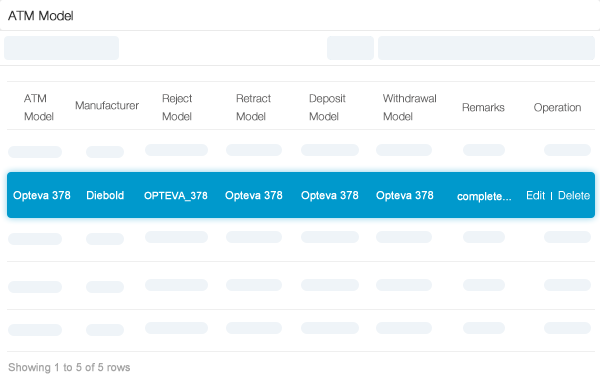This screenshot has width=600, height=387.
Task: Click the Deposit Model column header
Action: pyautogui.click(x=327, y=107)
